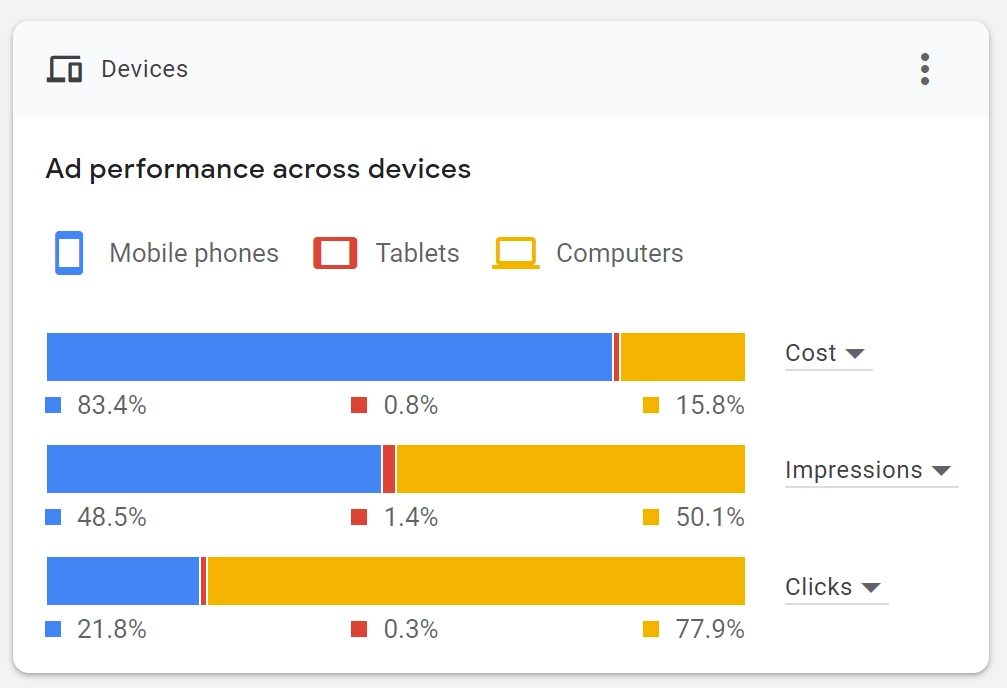Click the Mobile phones legend label
The height and width of the screenshot is (688, 1007).
194,254
